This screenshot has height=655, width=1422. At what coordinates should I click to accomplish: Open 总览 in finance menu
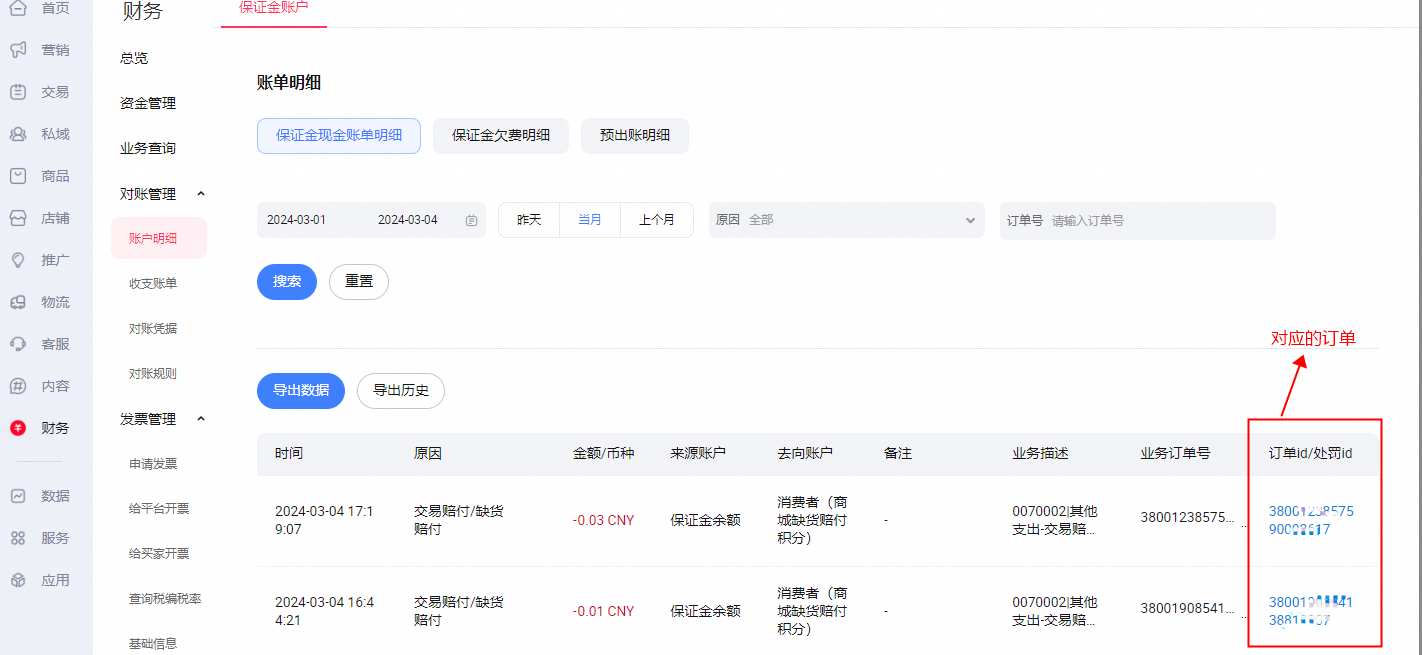tap(134, 58)
